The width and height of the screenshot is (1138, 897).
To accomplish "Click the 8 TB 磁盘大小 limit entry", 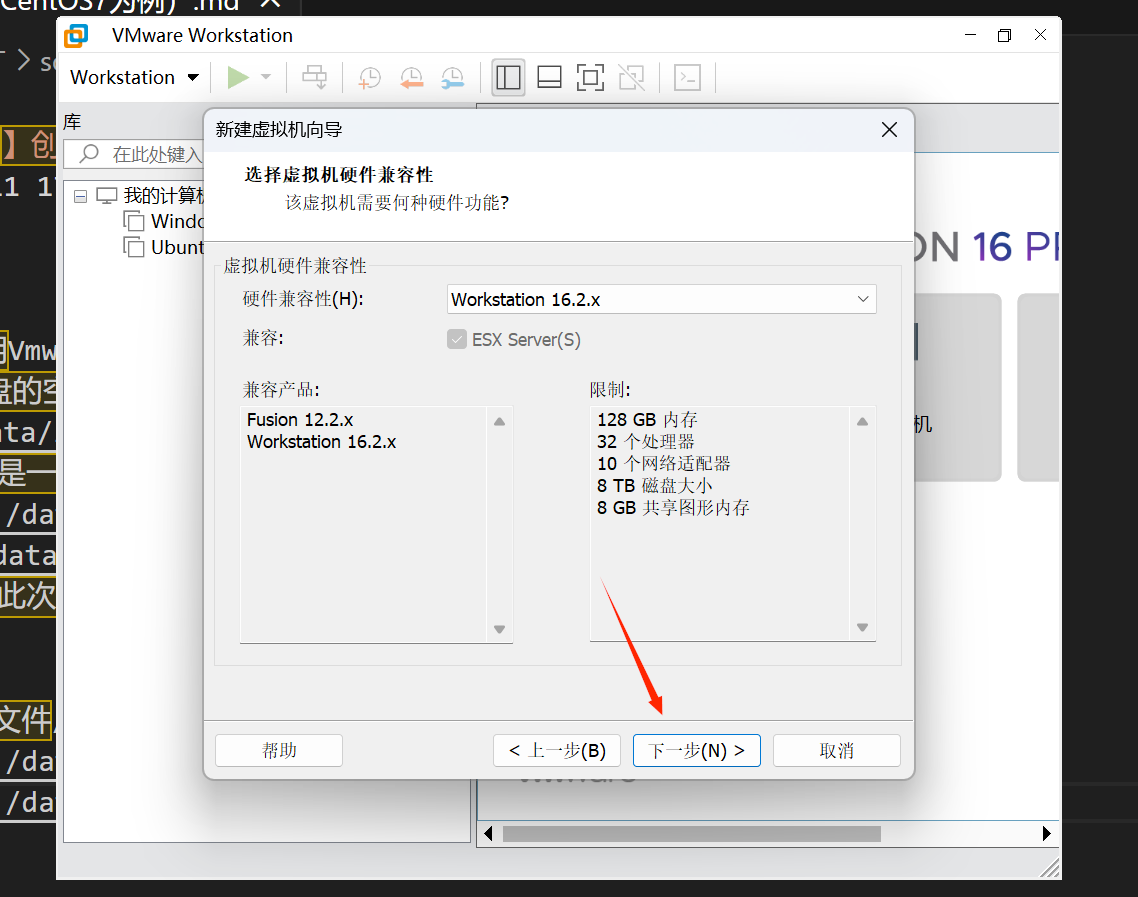I will point(655,485).
